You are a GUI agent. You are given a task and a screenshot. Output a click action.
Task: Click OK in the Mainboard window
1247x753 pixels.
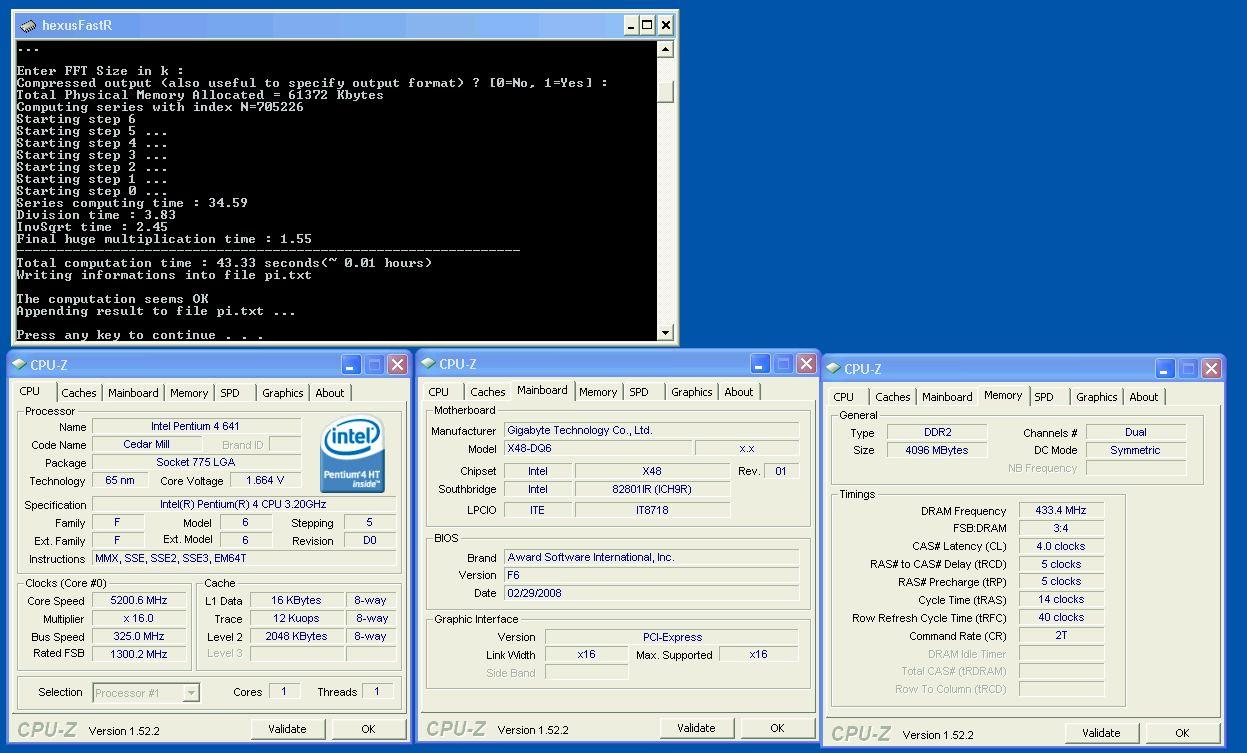tap(777, 728)
